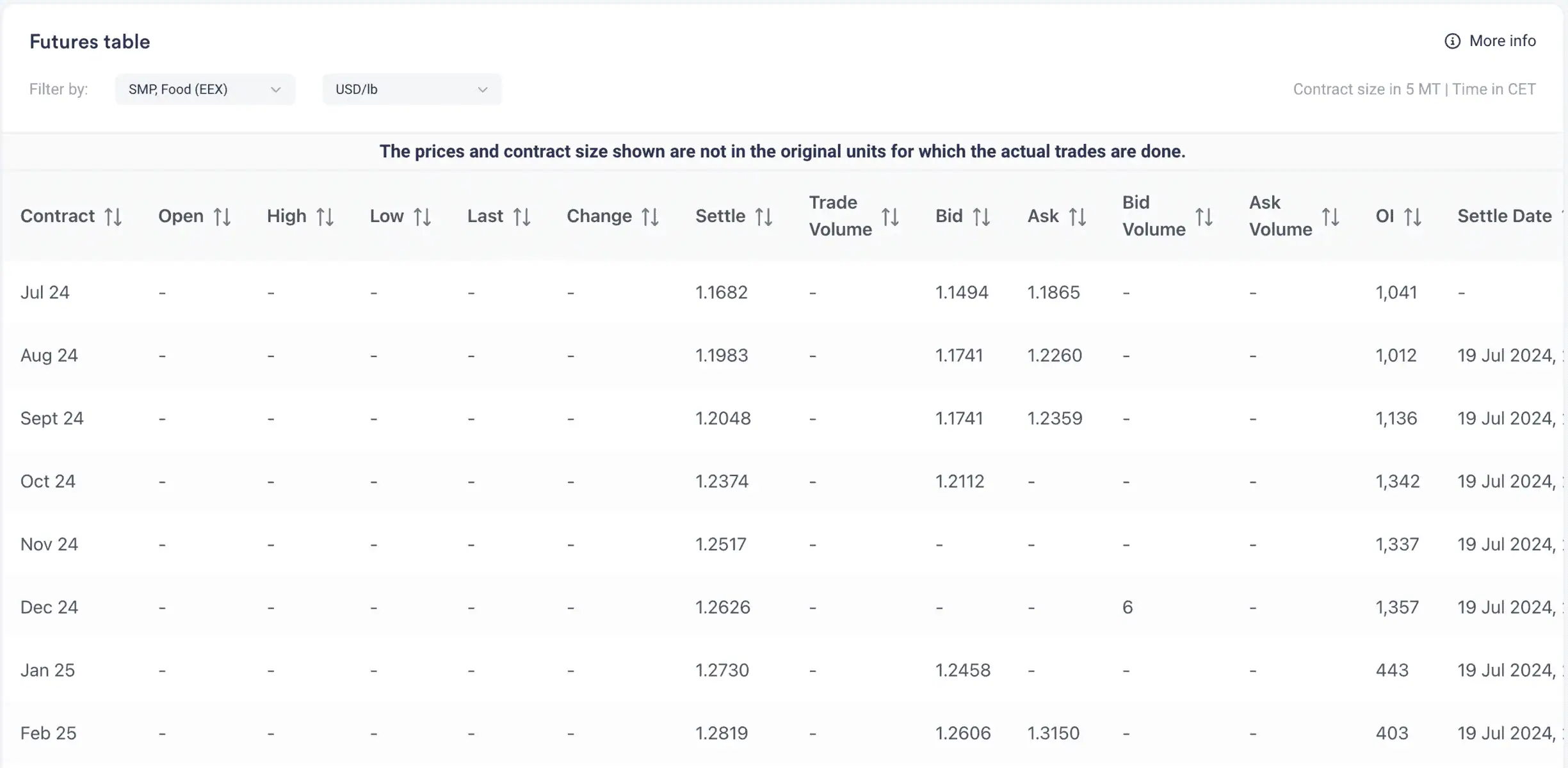Image resolution: width=1568 pixels, height=768 pixels.
Task: Click Nov 24 settle value 1.2517
Action: [x=721, y=544]
